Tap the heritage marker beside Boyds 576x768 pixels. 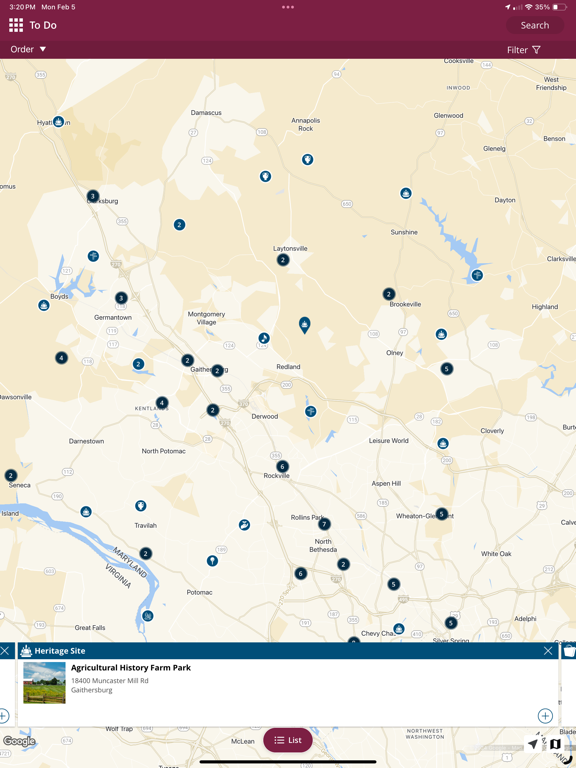(x=44, y=305)
